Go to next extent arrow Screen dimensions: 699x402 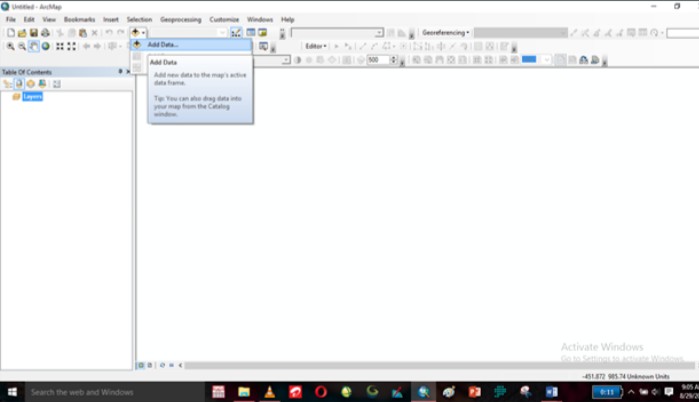click(97, 46)
